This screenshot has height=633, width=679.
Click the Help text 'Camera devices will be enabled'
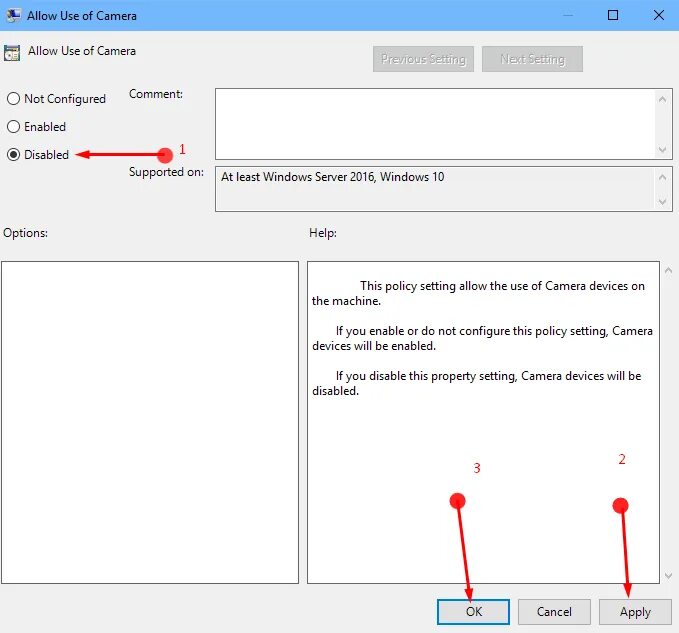point(482,339)
